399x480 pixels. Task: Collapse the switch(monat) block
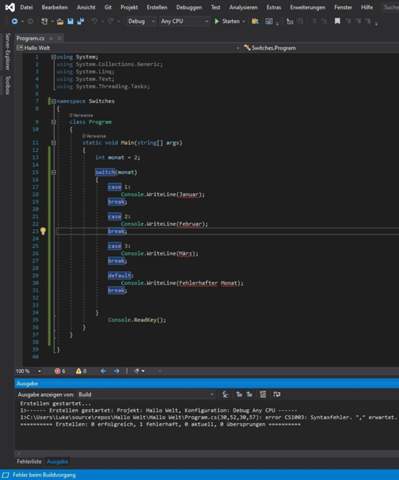tap(53, 172)
